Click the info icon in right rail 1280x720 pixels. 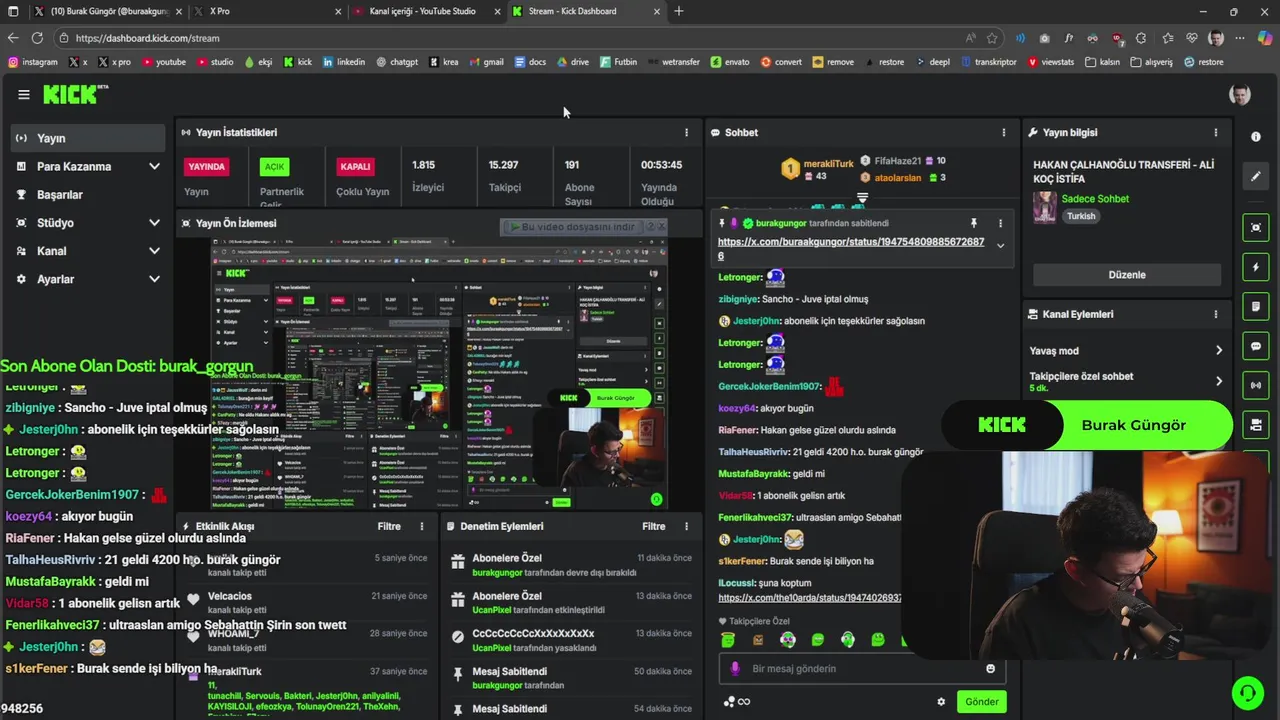1256,136
